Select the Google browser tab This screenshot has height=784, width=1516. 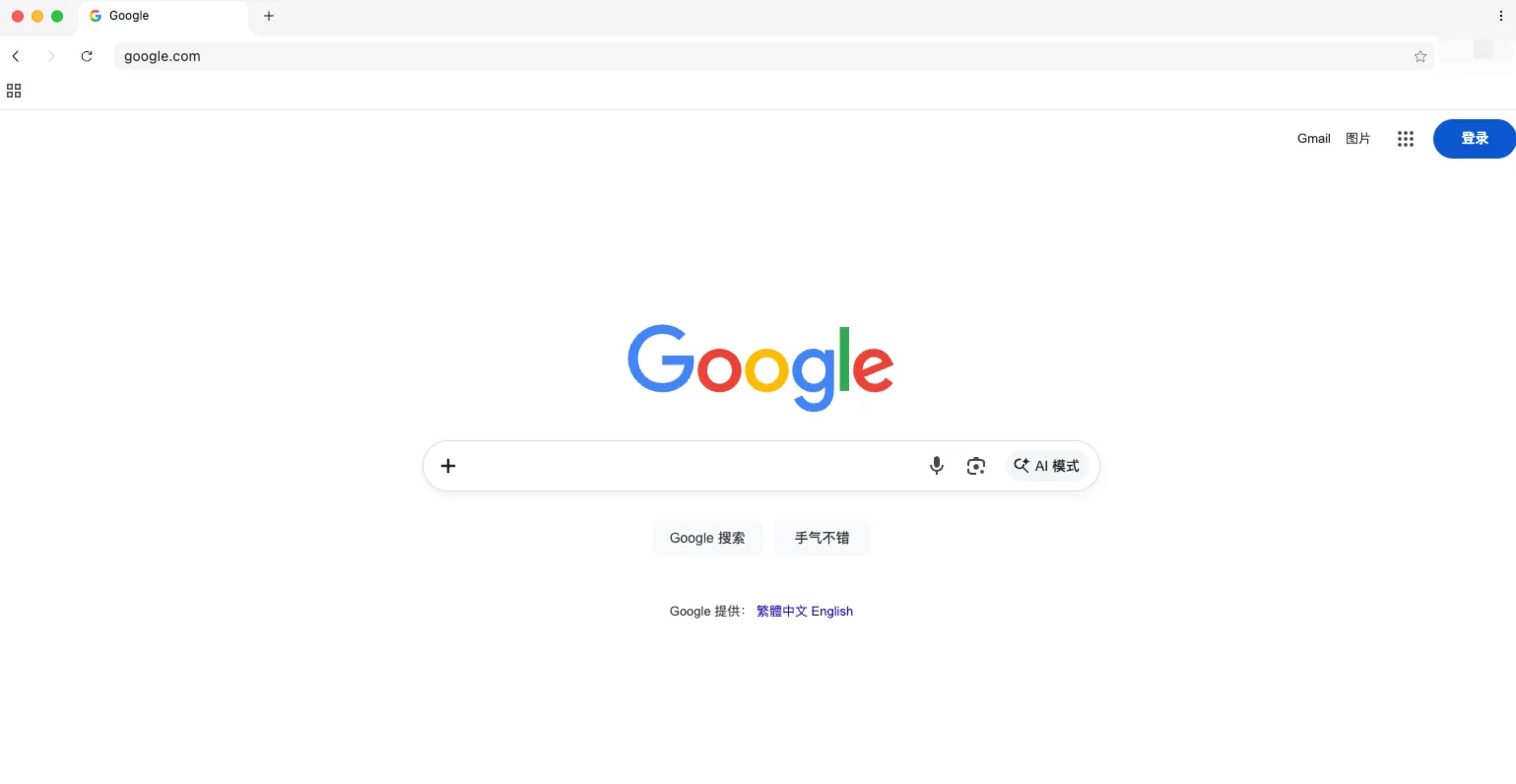click(x=164, y=17)
